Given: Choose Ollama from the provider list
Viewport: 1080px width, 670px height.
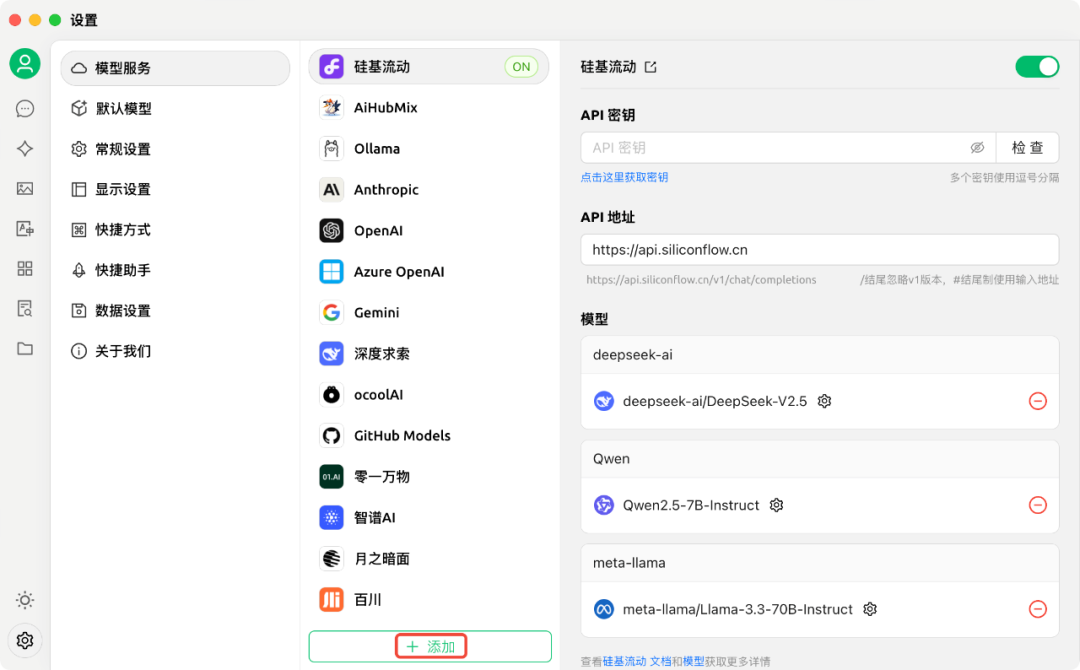Looking at the screenshot, I should [377, 149].
